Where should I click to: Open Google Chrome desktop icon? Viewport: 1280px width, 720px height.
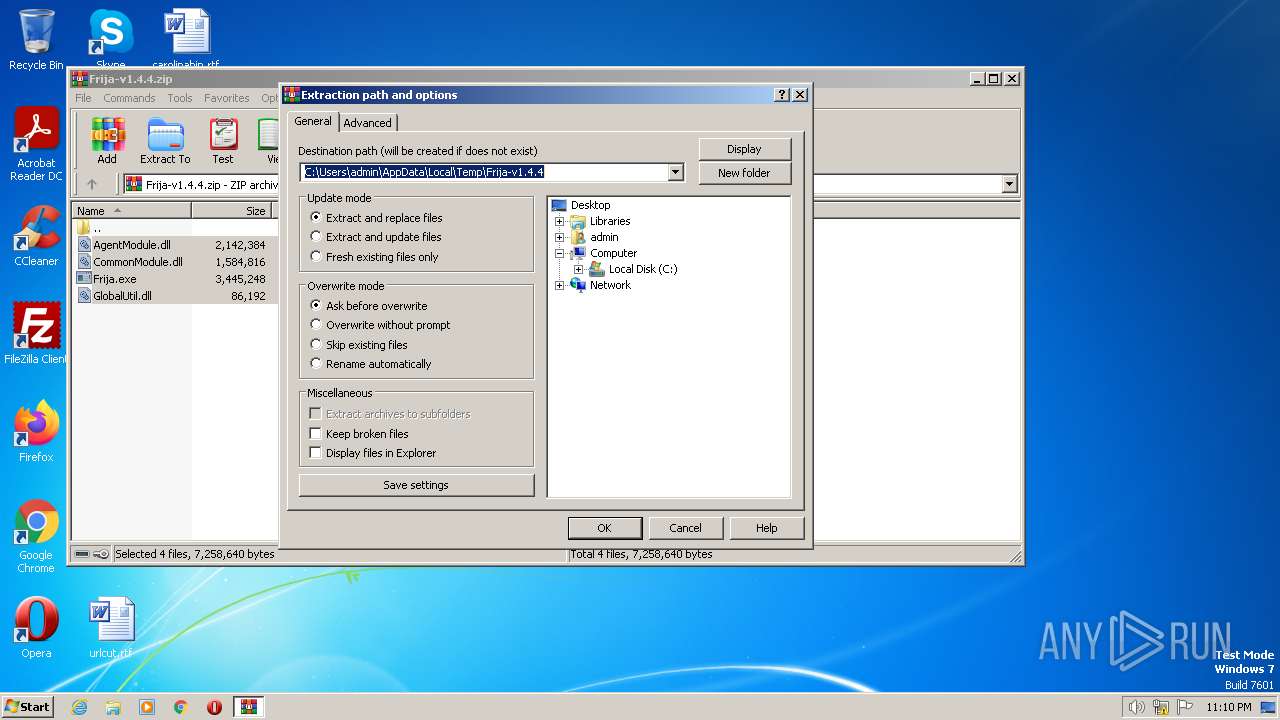click(x=36, y=536)
